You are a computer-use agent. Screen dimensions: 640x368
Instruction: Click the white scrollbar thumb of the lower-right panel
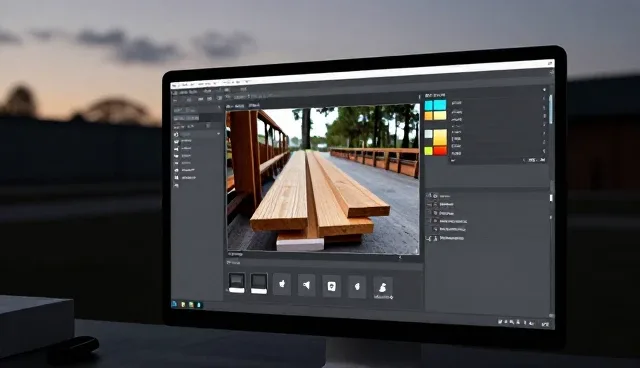551,198
